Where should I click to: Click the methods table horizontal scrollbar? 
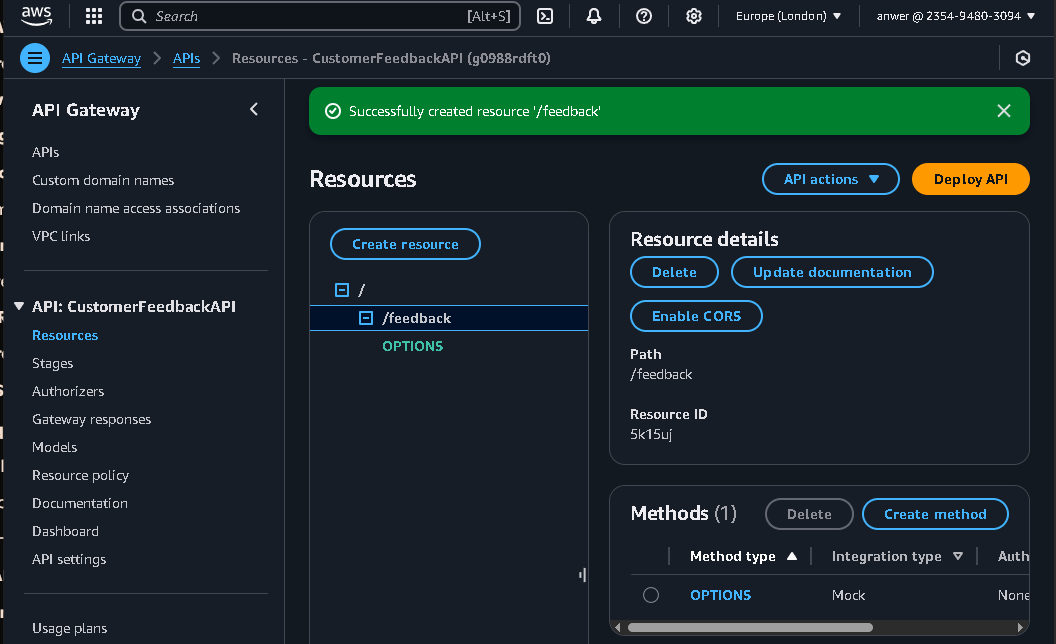tap(750, 628)
